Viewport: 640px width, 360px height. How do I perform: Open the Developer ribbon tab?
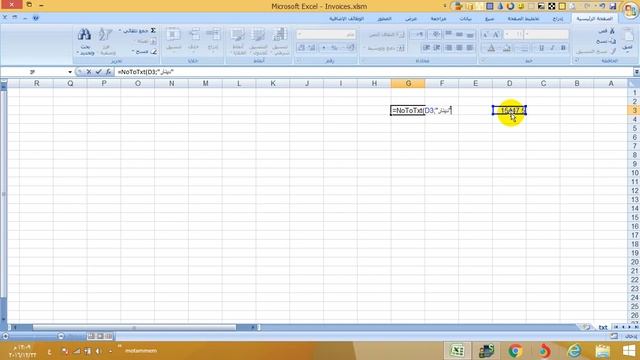pos(384,19)
